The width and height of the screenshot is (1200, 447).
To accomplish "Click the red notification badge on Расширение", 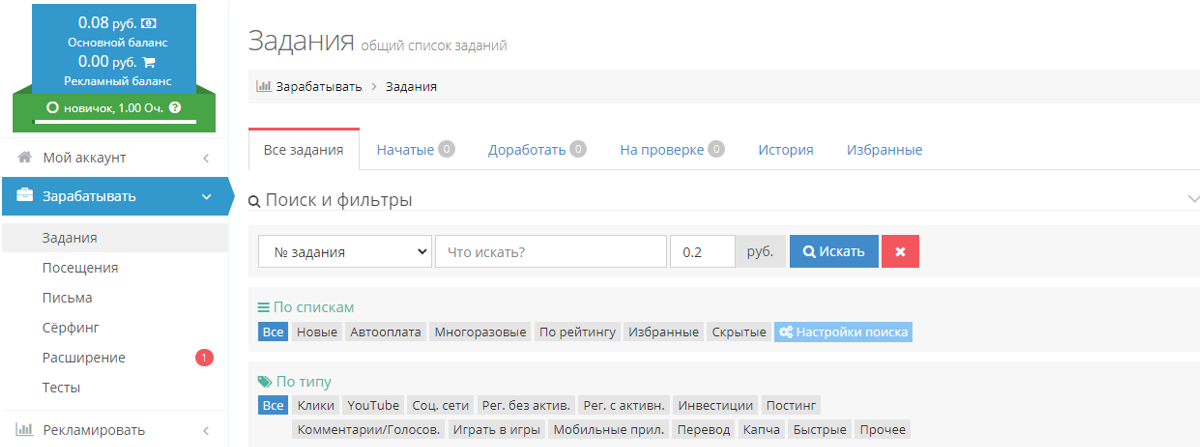I will point(204,357).
